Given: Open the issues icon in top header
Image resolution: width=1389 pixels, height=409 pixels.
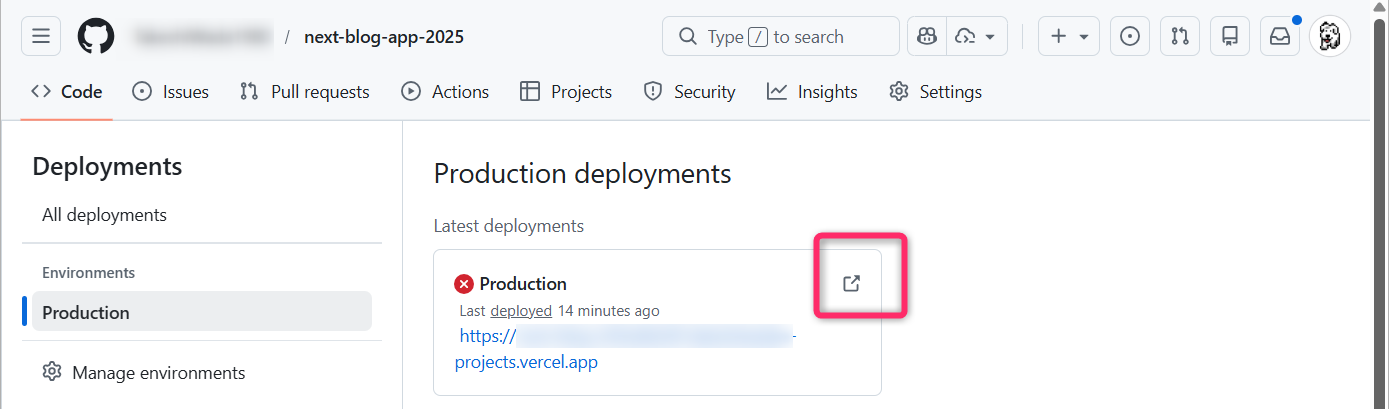Looking at the screenshot, I should point(1129,37).
